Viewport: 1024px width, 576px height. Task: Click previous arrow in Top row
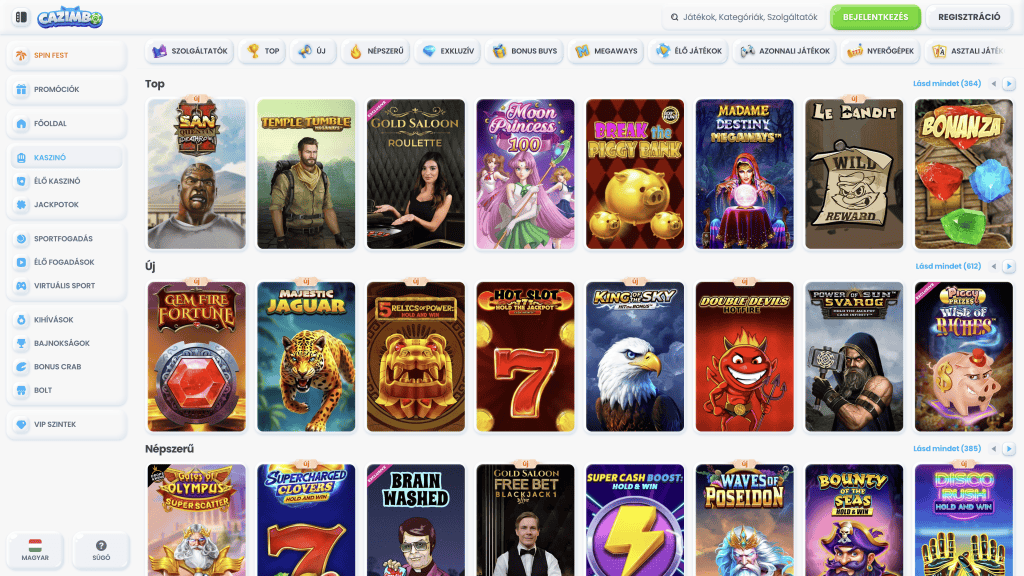[994, 84]
